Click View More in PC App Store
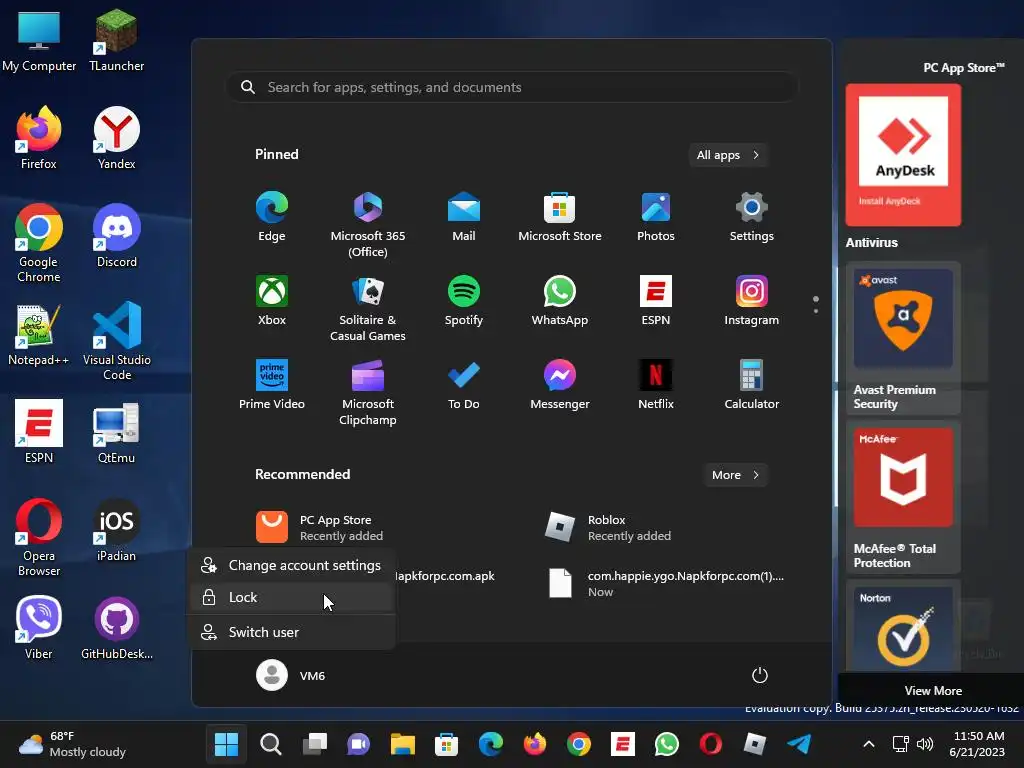The height and width of the screenshot is (768, 1024). [933, 690]
